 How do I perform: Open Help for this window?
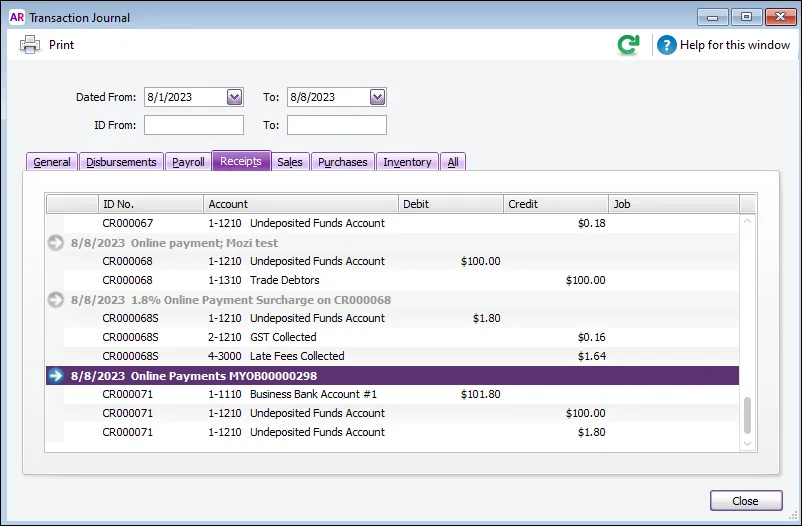724,45
